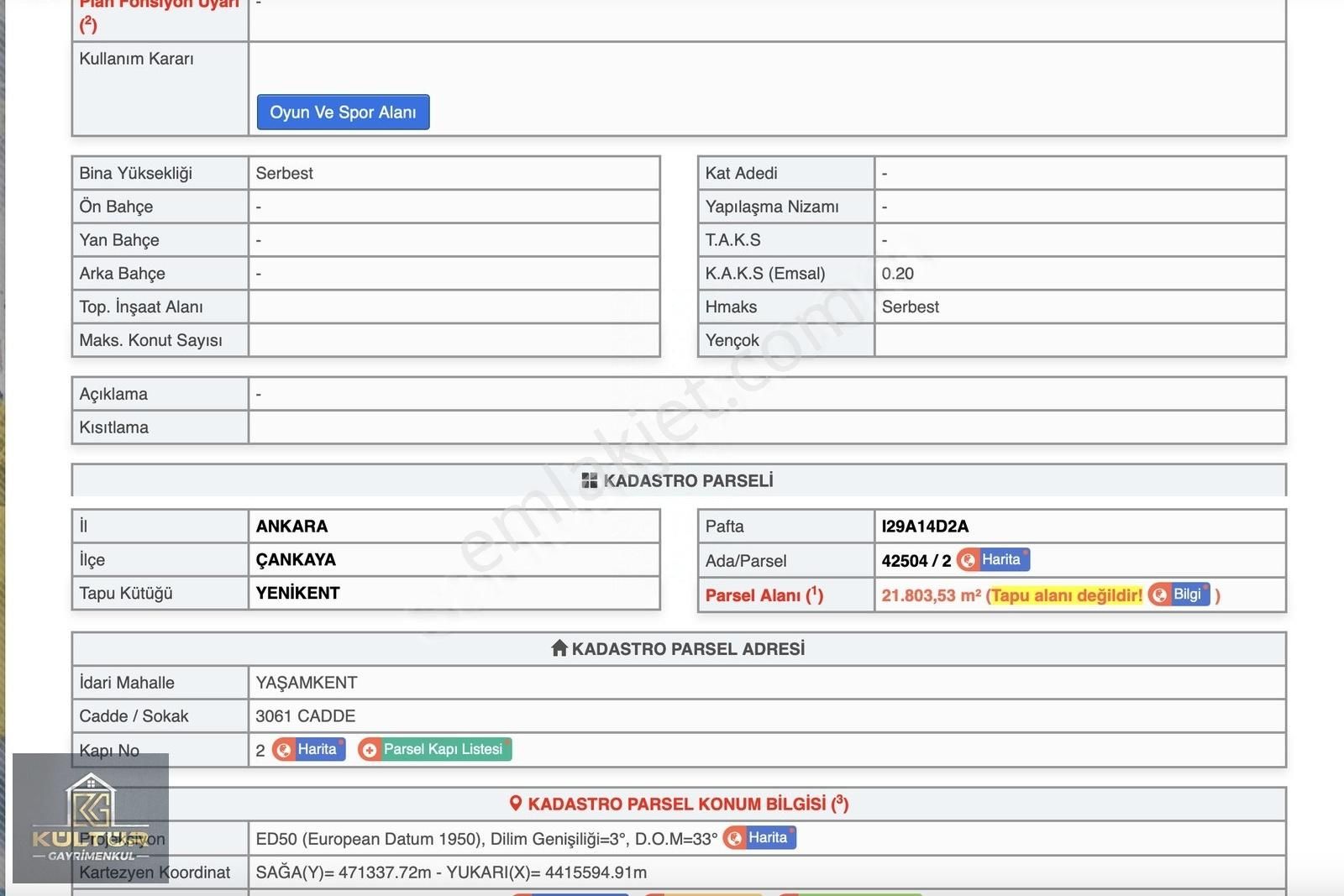Click the Yapılaşma Nizamı label
1344x896 pixels.
[x=772, y=207]
